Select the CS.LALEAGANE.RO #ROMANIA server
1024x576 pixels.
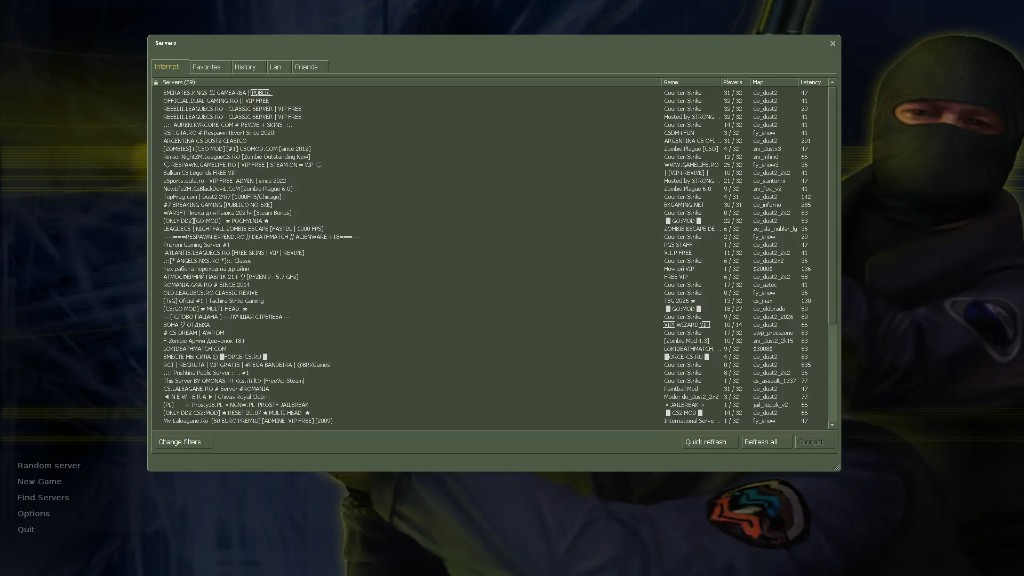(490, 389)
